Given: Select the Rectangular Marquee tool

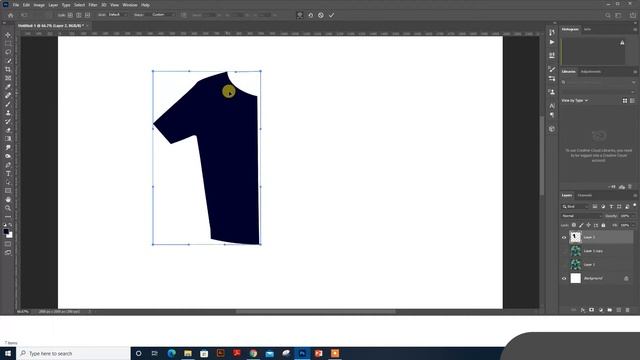Looking at the screenshot, I should (x=8, y=44).
